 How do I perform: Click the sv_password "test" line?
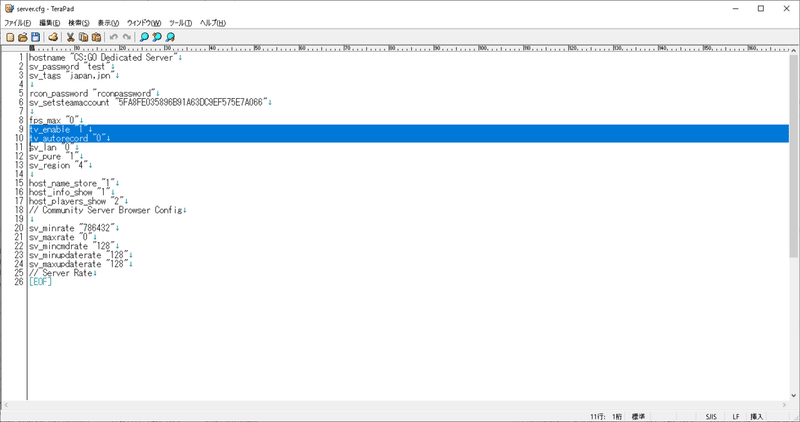[x=70, y=66]
